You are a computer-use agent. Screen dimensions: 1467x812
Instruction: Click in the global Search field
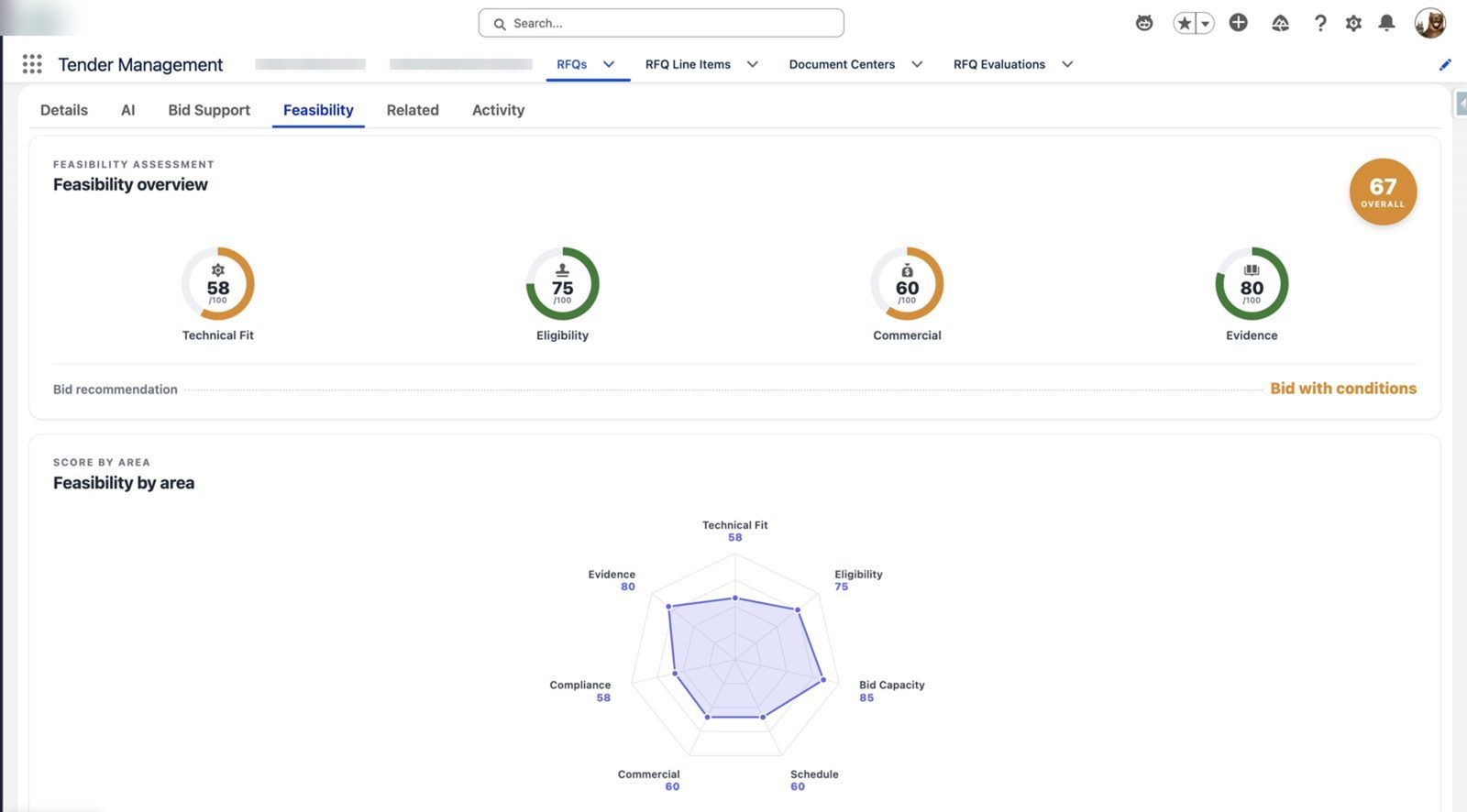coord(661,23)
